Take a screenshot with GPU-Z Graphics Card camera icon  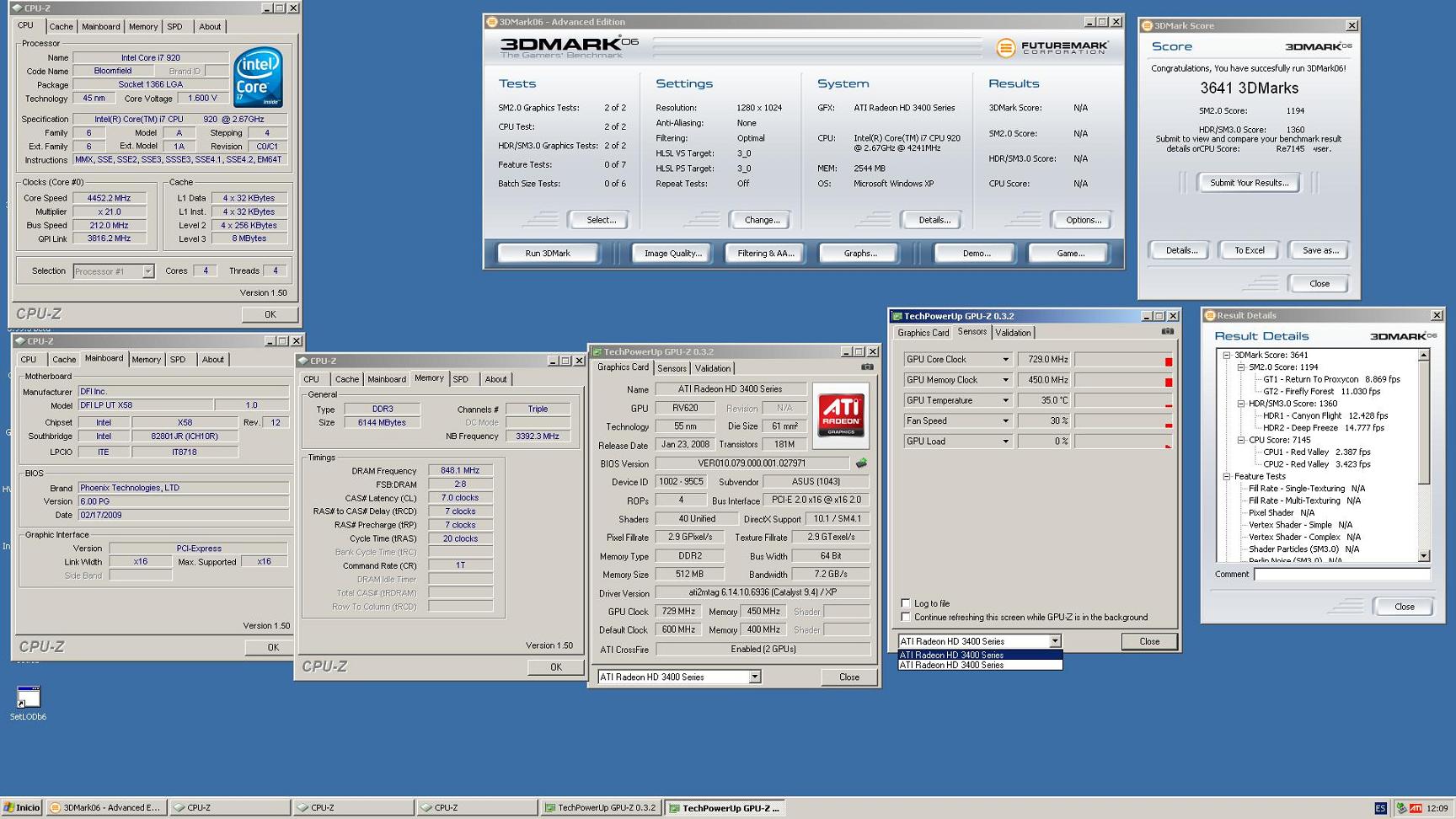pos(867,367)
